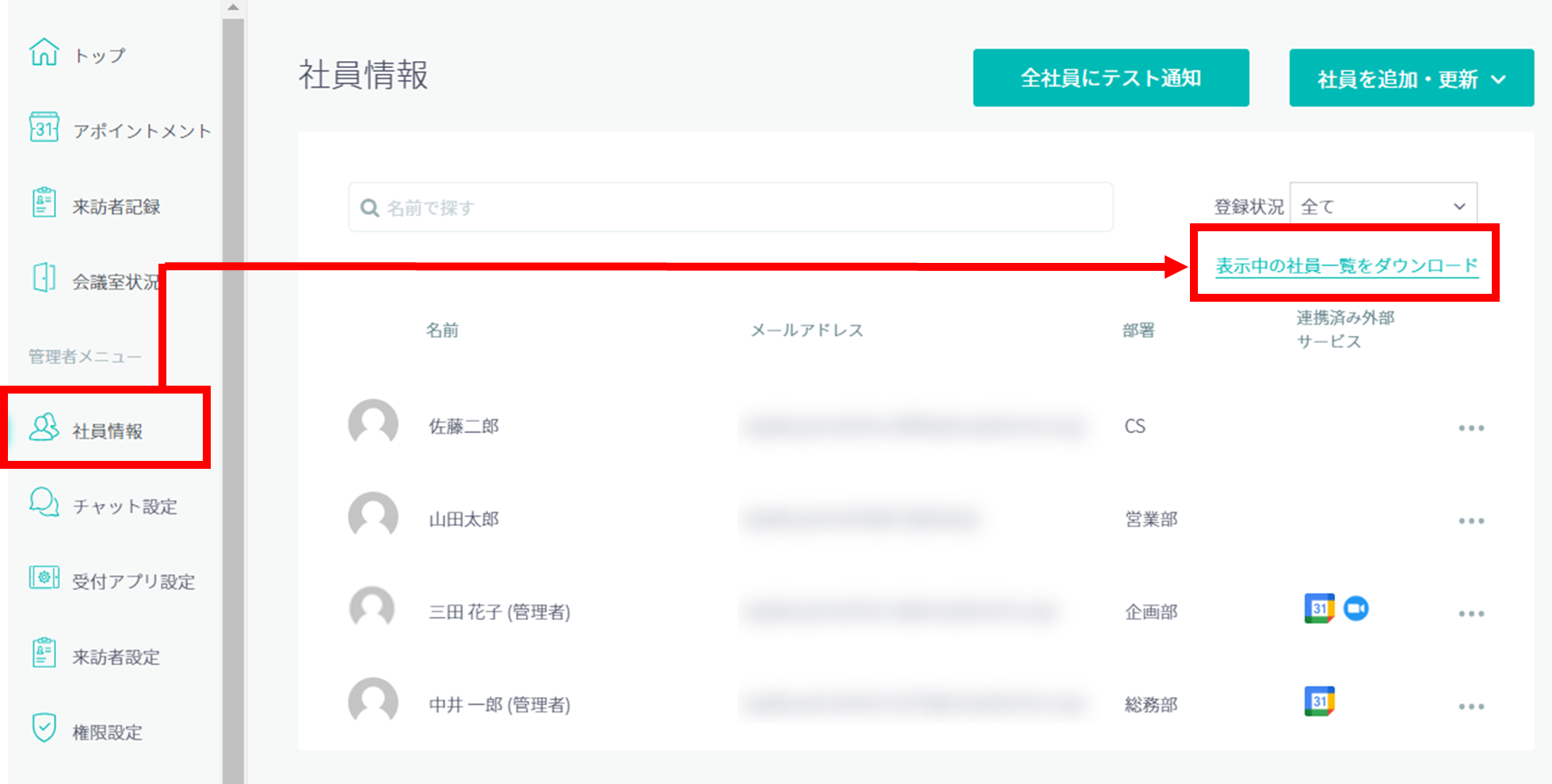Select 社員情報 in the admin menu
Screen dimensions: 1552x784
click(x=107, y=431)
